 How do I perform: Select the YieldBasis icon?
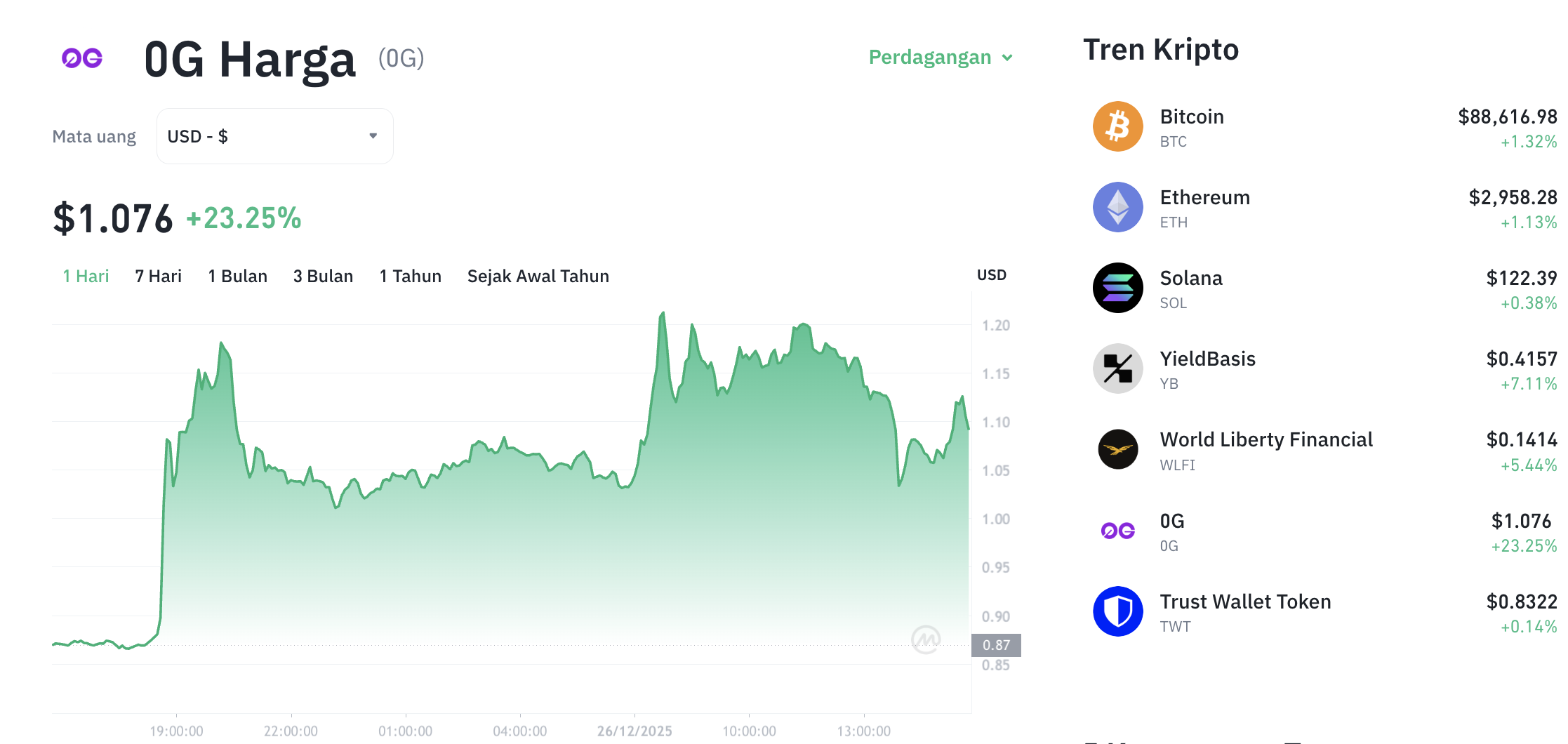coord(1117,368)
